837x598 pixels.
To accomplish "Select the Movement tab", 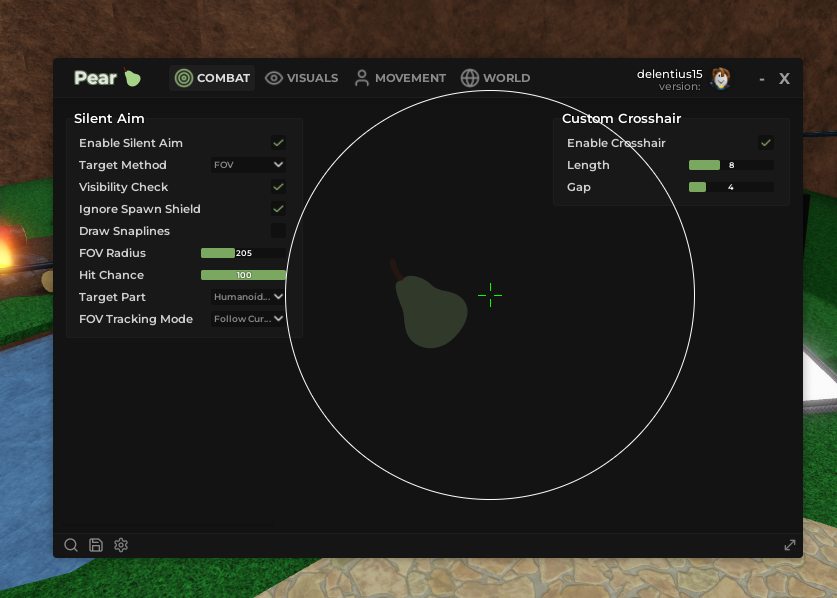I will click(400, 78).
